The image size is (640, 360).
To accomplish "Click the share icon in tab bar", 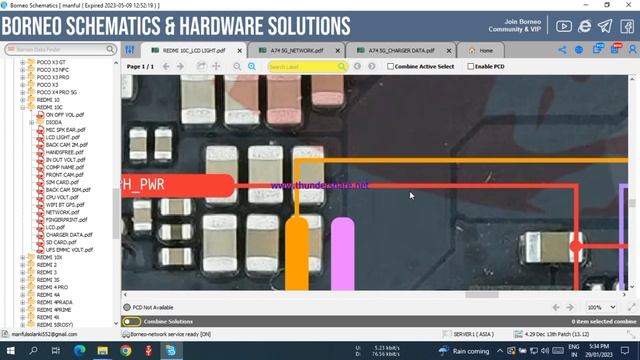I will pyautogui.click(x=562, y=50).
